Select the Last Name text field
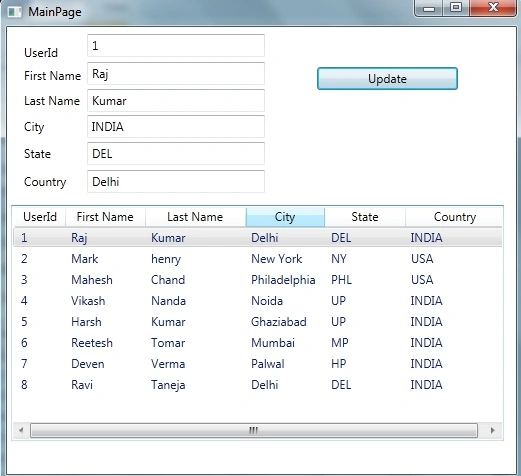The image size is (521, 476). coord(176,100)
